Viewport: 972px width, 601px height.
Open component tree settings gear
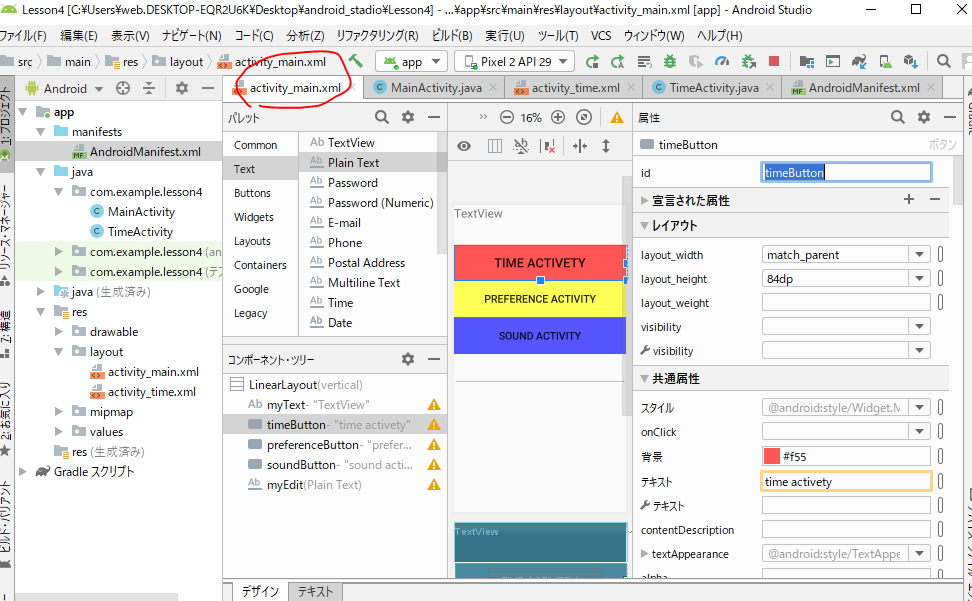pyautogui.click(x=408, y=359)
